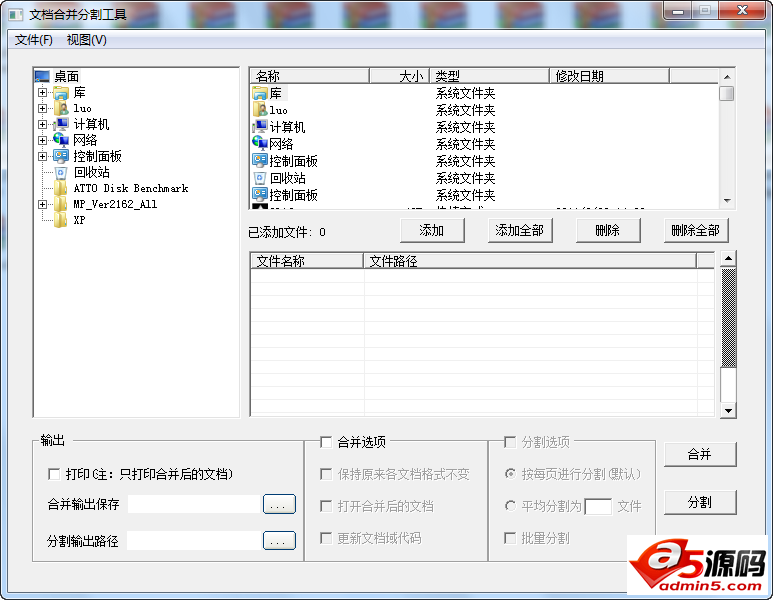Click file list scroll up arrow
The height and width of the screenshot is (600, 773).
(x=727, y=77)
